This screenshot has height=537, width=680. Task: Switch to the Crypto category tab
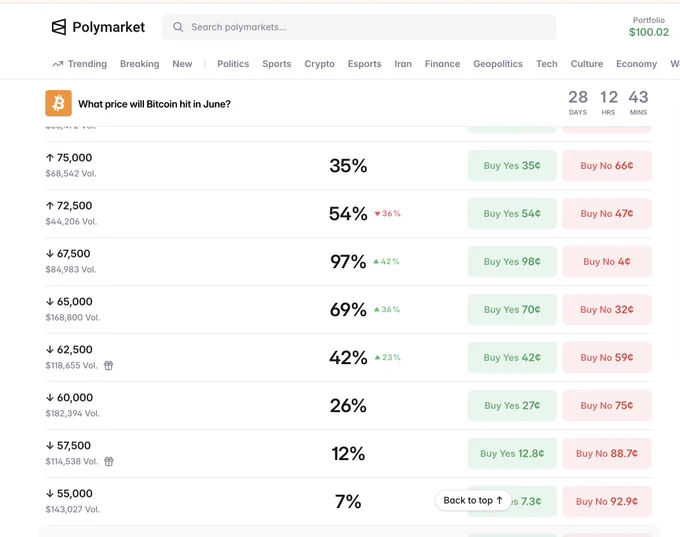point(319,64)
